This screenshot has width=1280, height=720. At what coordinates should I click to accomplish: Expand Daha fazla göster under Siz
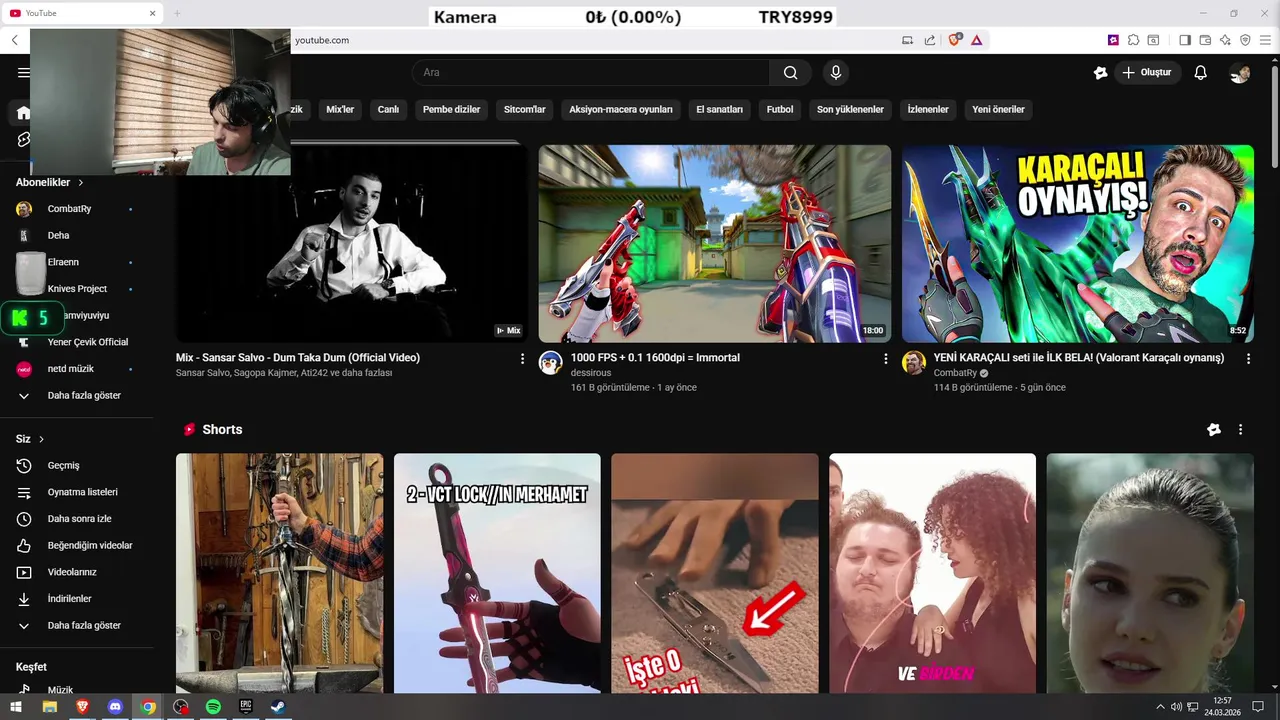[77, 625]
